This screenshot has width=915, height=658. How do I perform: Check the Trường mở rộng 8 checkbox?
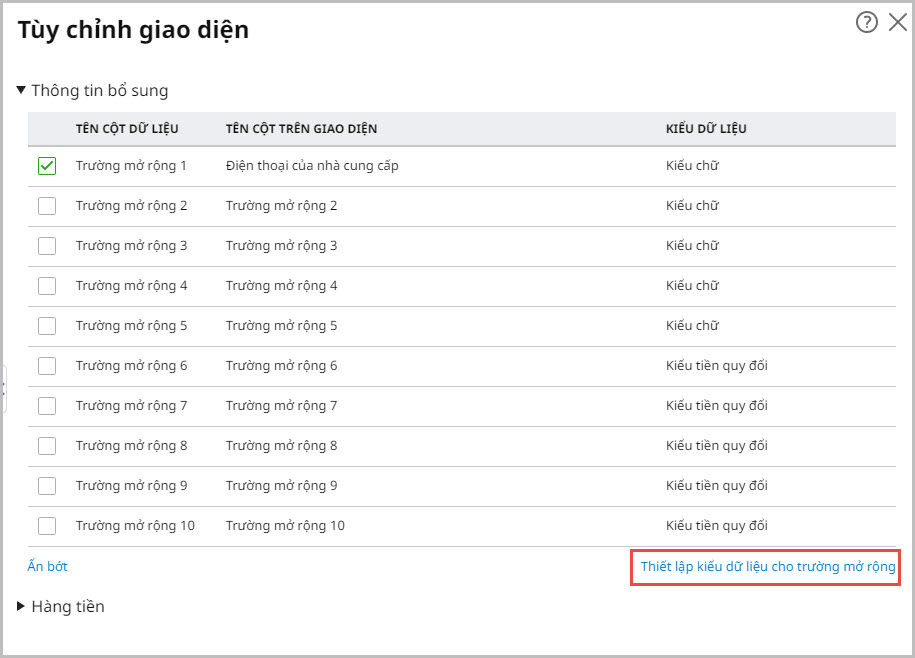[47, 446]
